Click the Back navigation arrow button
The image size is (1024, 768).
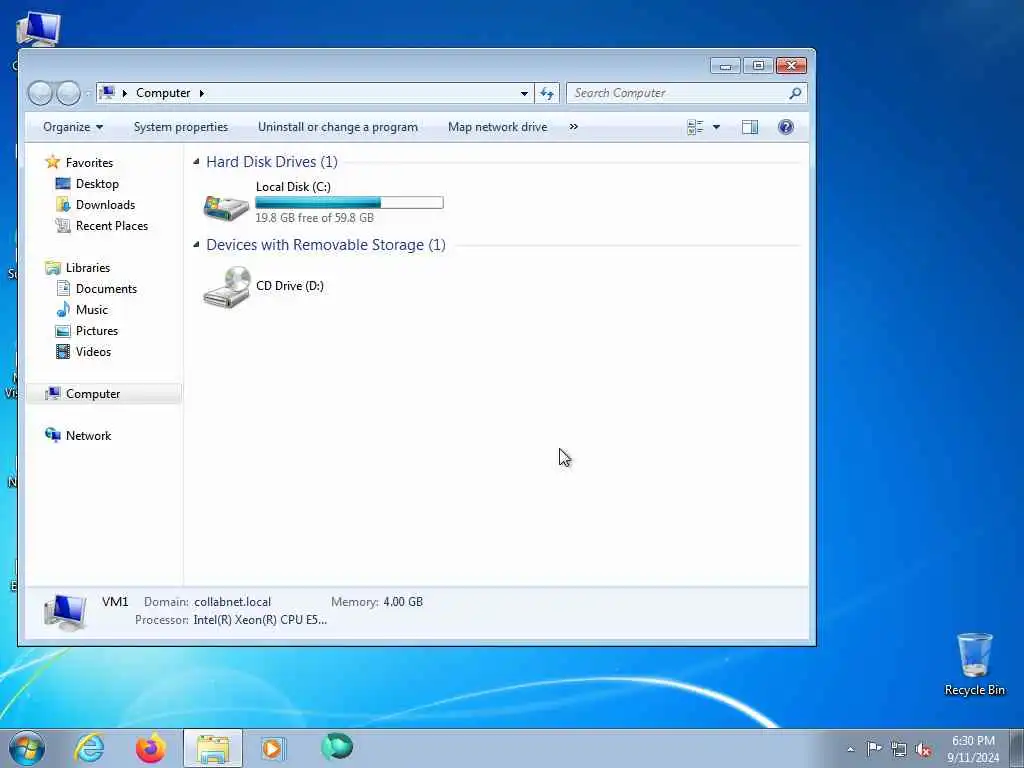[x=40, y=93]
